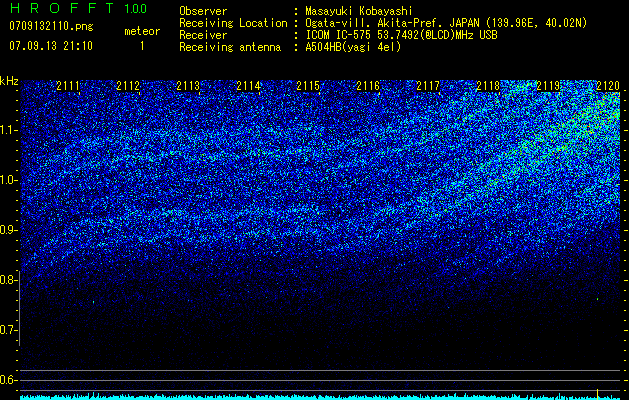Screen dimensions: 629x400
Task: Click time marker 2117 on spectrogram
Action: (x=428, y=86)
